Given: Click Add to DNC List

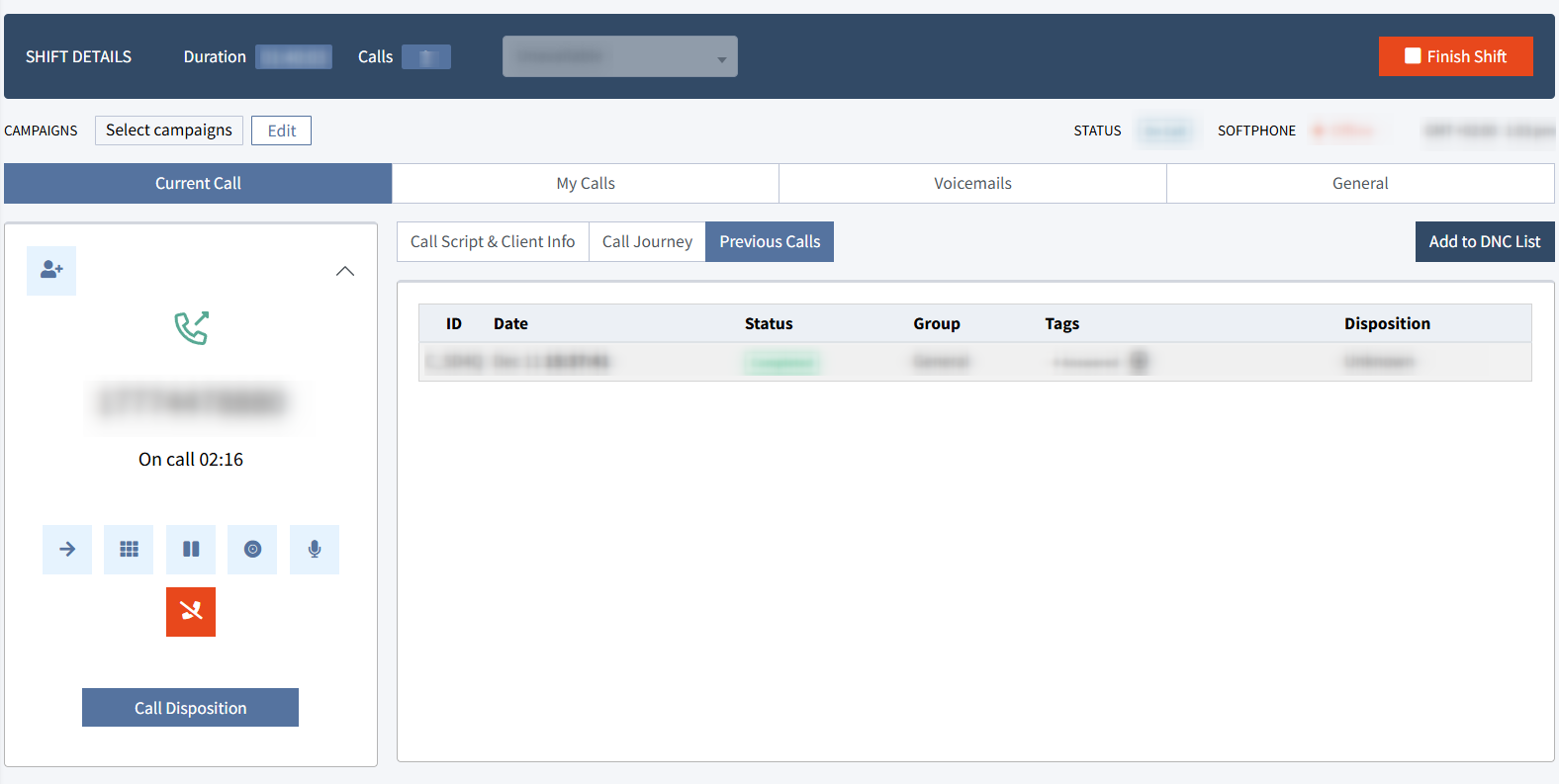Looking at the screenshot, I should 1484,242.
